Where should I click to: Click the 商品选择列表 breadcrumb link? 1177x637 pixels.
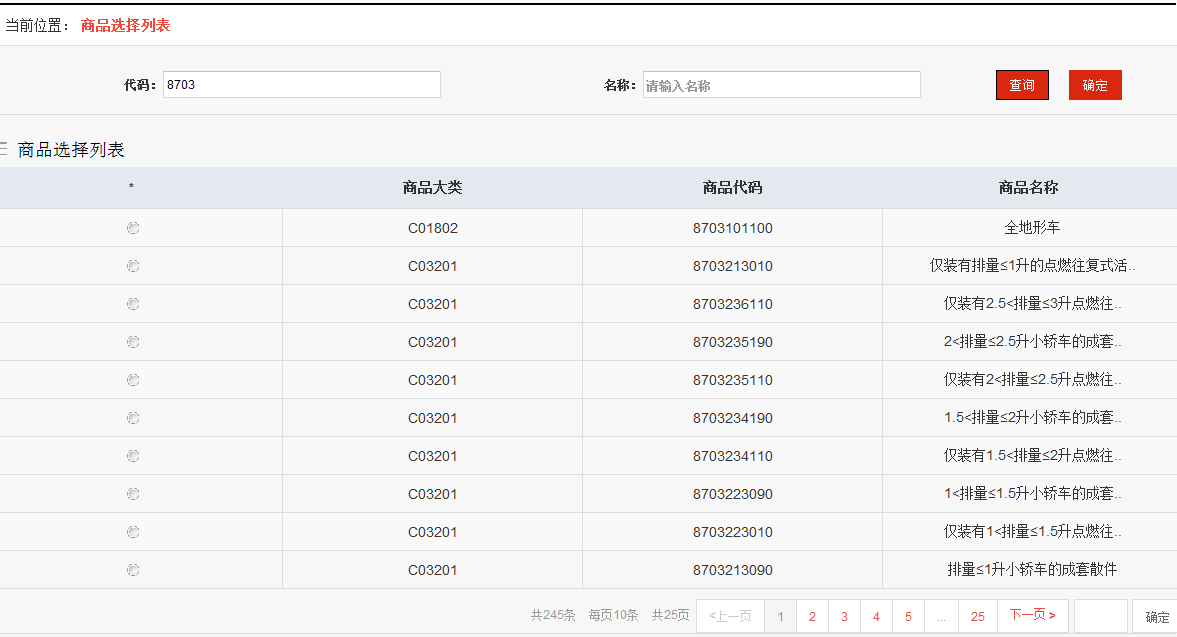(x=124, y=24)
